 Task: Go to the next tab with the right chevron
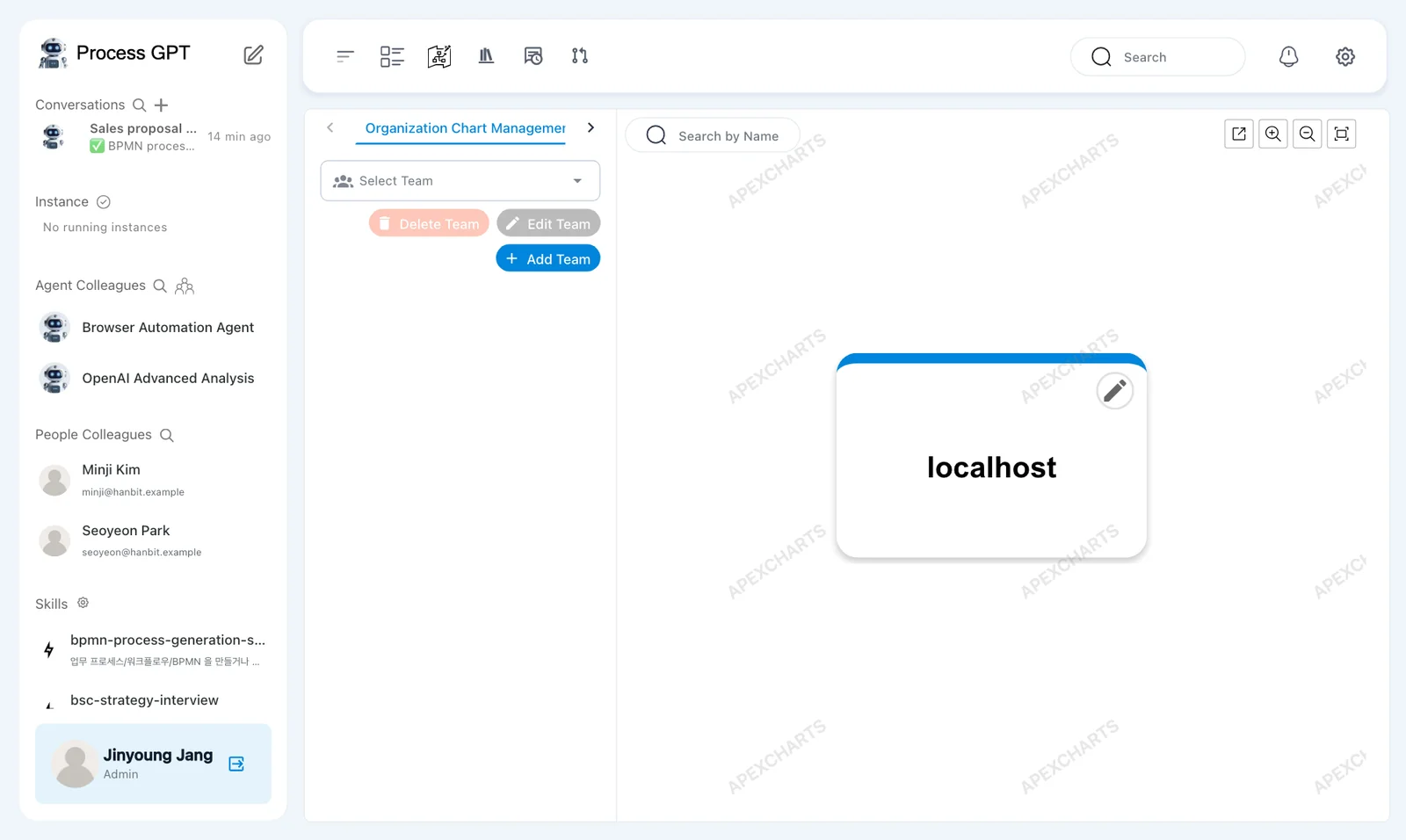(591, 128)
